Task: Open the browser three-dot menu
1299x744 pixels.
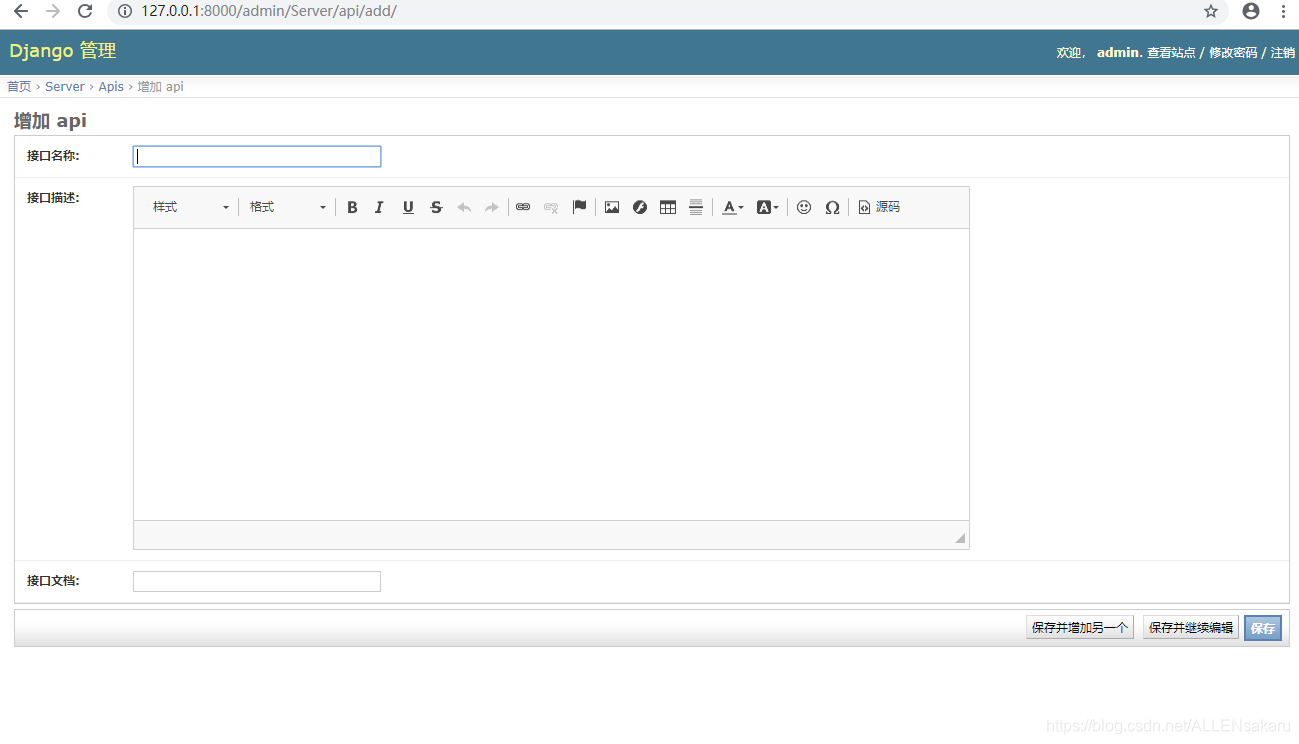Action: pos(1283,11)
